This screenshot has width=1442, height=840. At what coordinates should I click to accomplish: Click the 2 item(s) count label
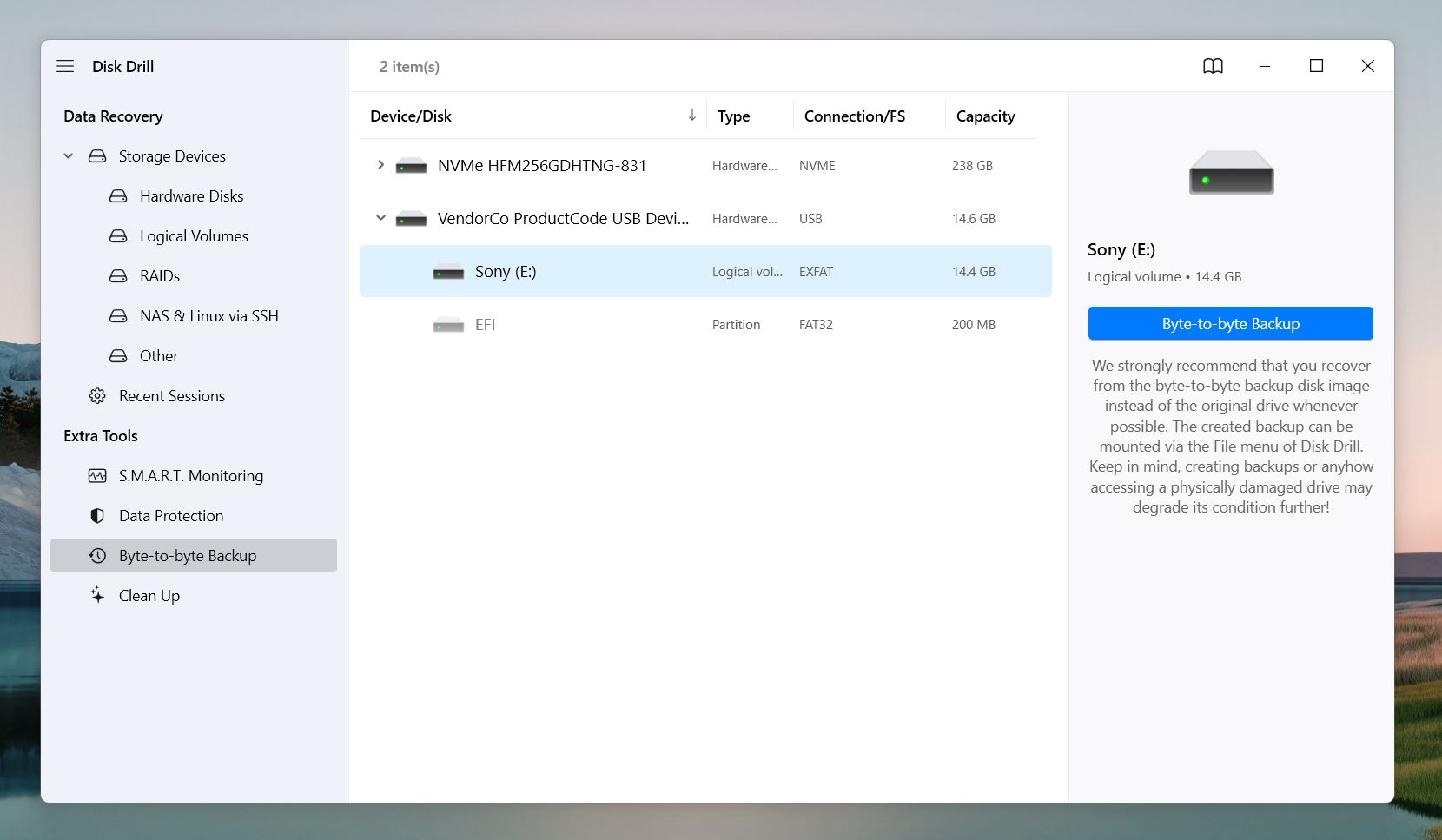[409, 67]
